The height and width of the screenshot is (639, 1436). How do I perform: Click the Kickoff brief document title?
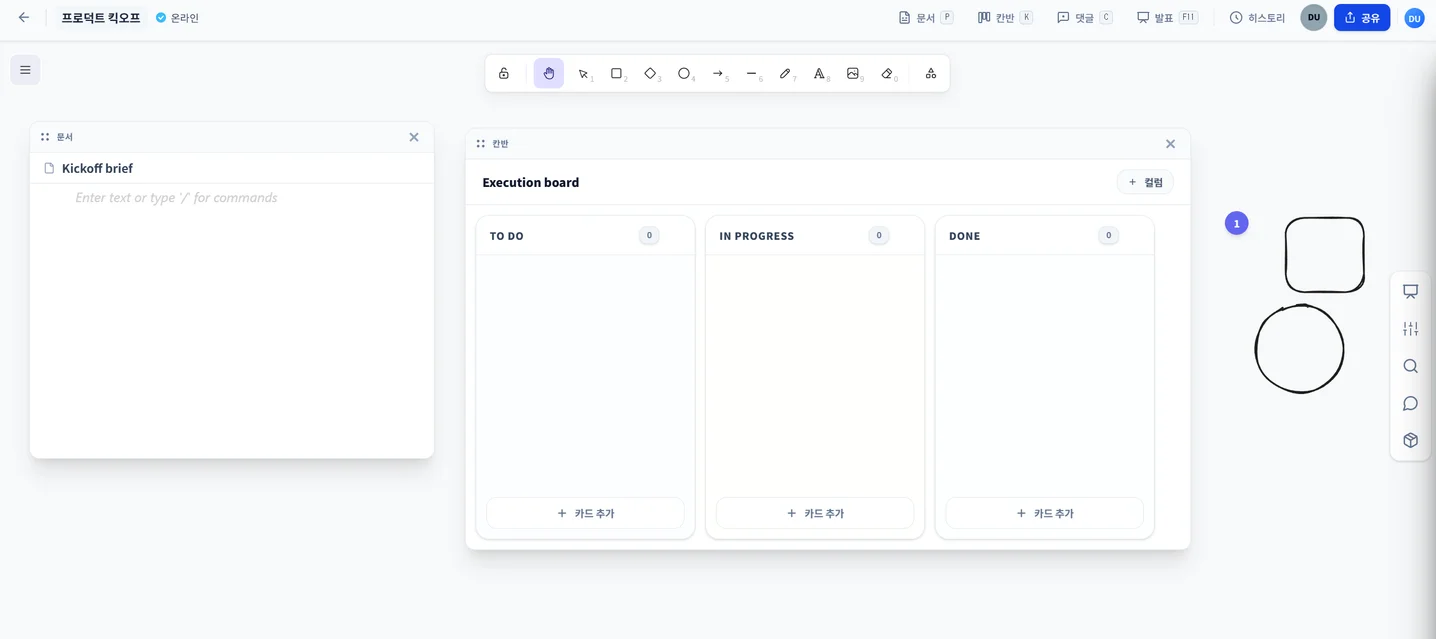(97, 168)
